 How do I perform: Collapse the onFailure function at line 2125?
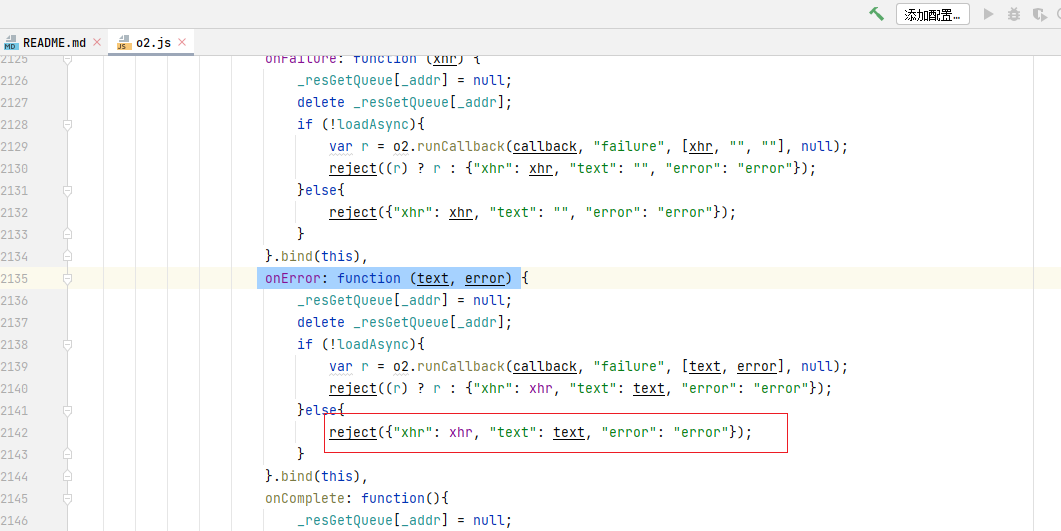tap(68, 60)
